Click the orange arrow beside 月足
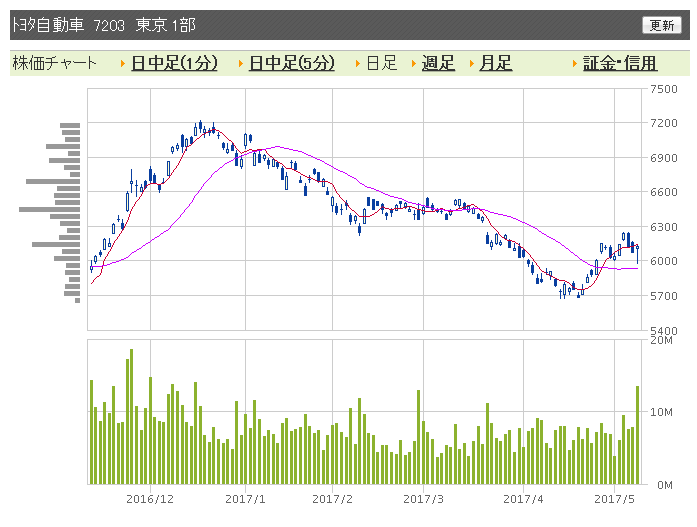 (x=472, y=64)
